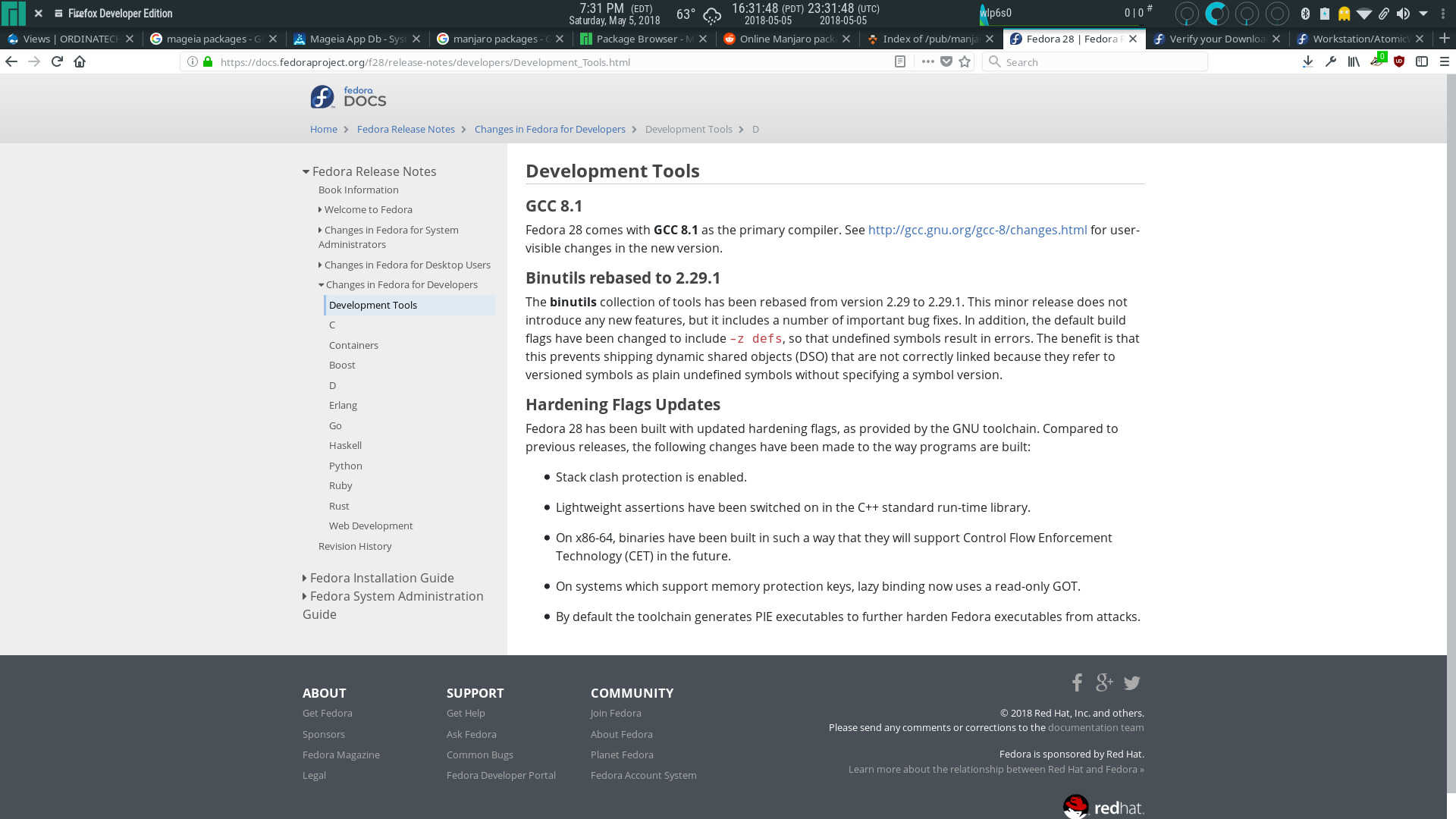Screen dimensions: 1456x819
Task: Go to Home breadcrumb link
Action: pos(323,129)
